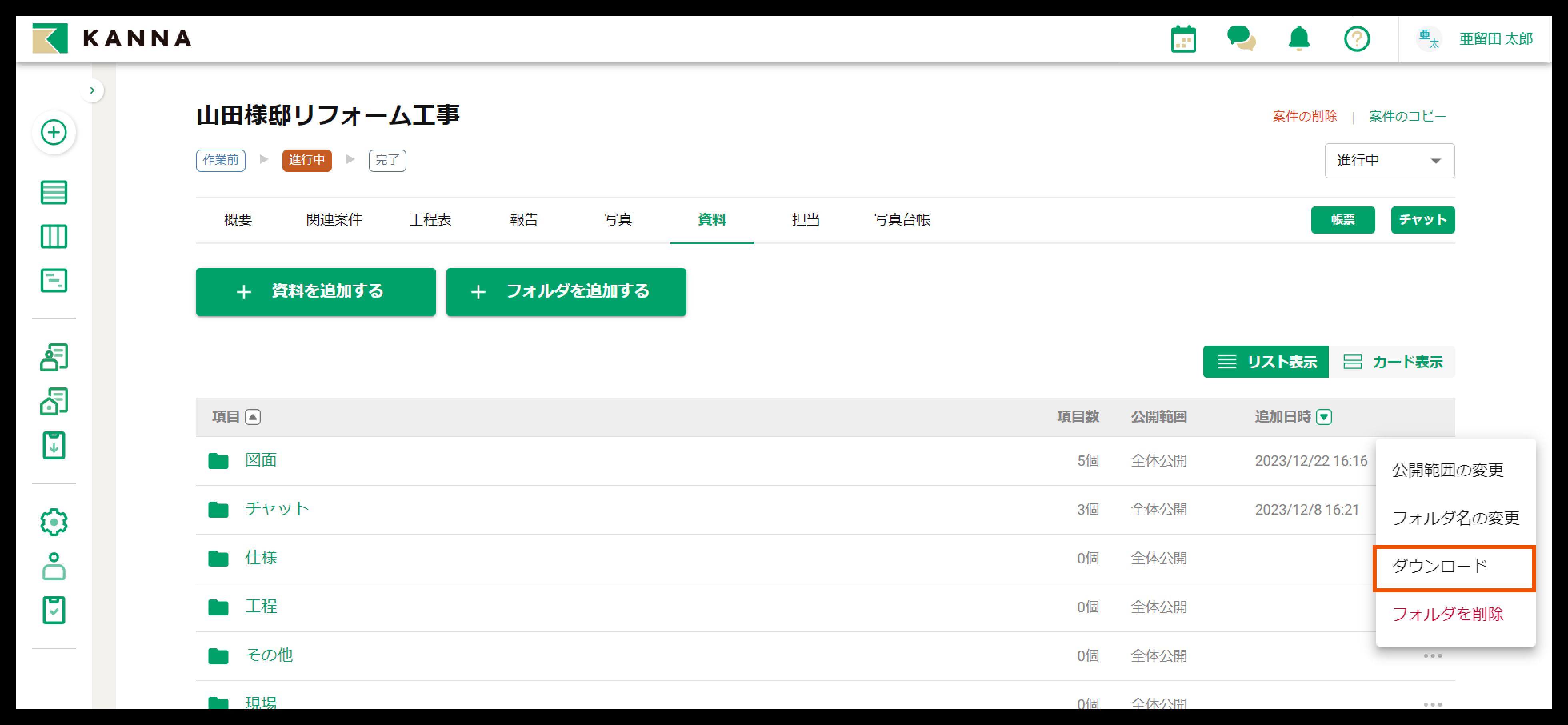
Task: Open the 図面 folder row
Action: pos(260,460)
